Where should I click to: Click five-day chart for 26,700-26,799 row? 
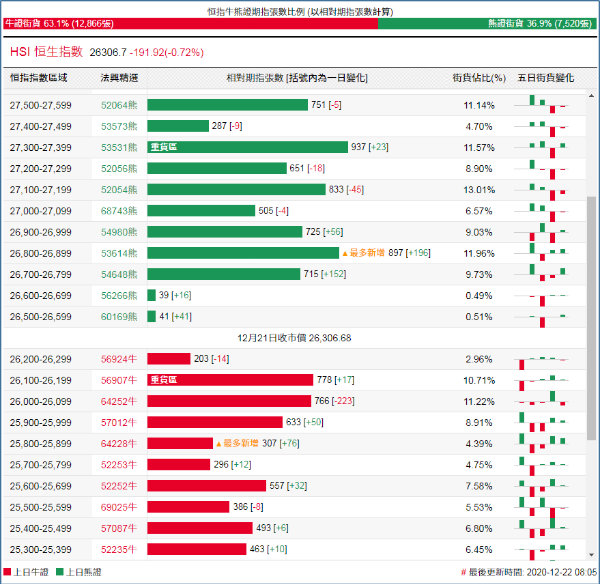tap(541, 273)
